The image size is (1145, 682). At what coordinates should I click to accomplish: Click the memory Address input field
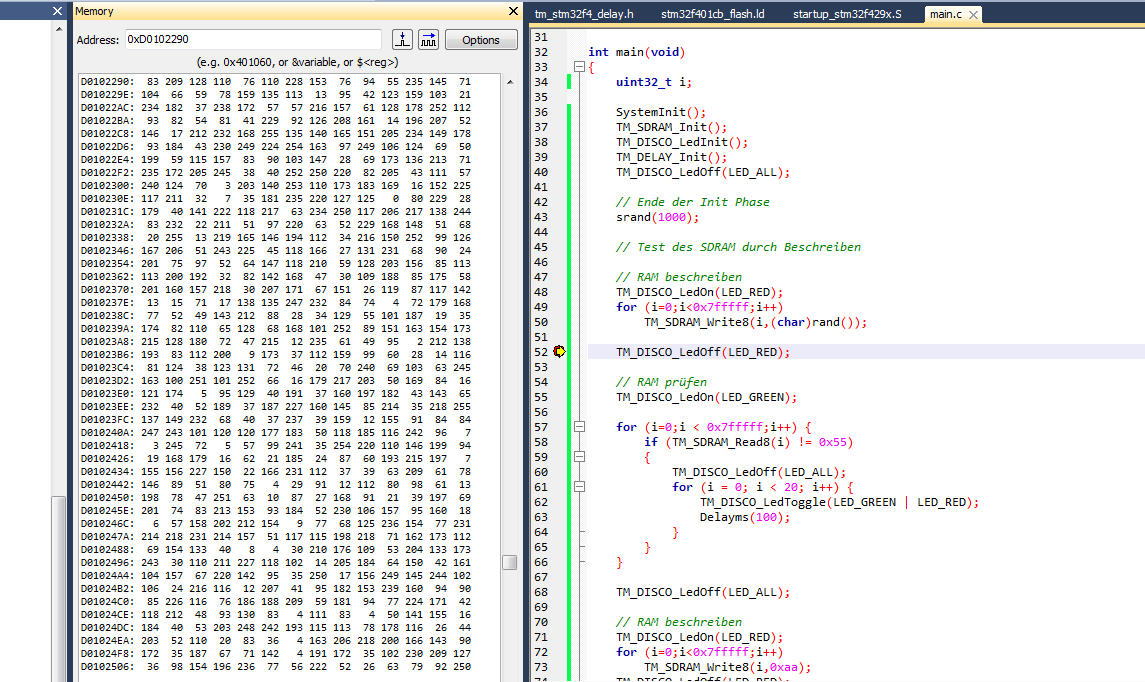[251, 40]
